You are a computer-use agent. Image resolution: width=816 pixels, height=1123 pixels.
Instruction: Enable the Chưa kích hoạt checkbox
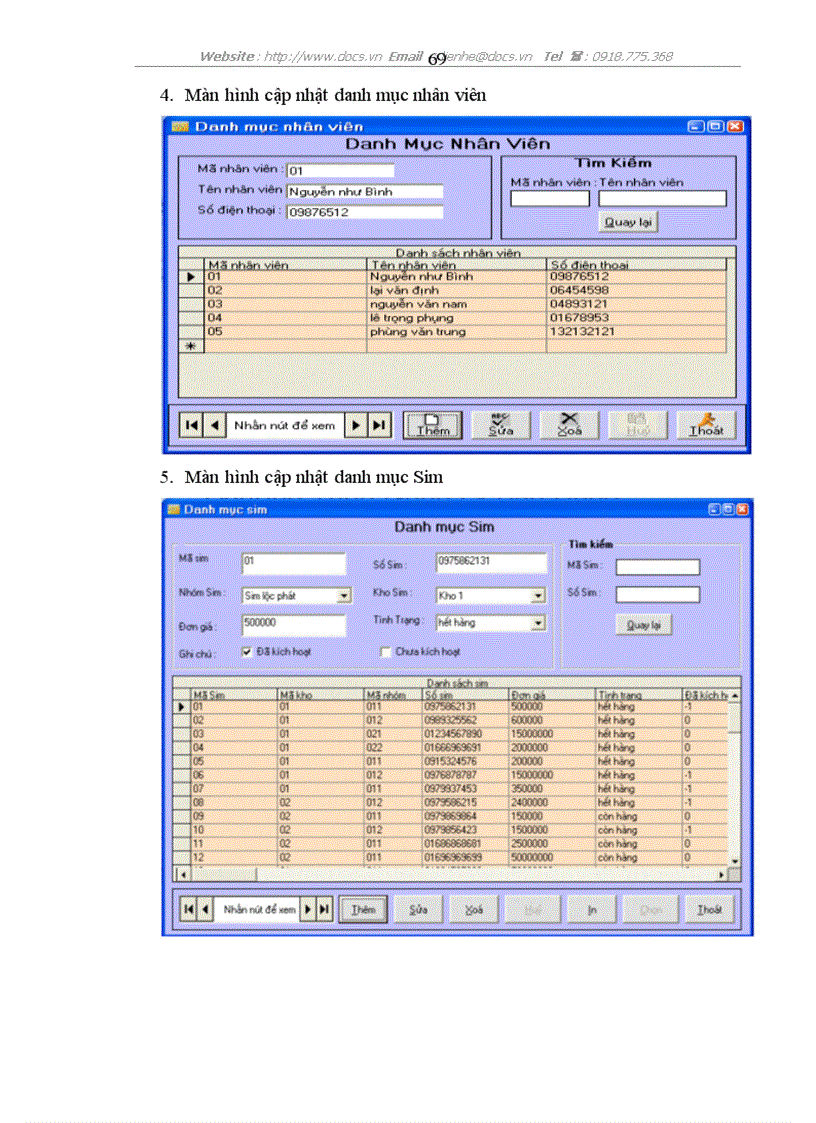pyautogui.click(x=386, y=651)
